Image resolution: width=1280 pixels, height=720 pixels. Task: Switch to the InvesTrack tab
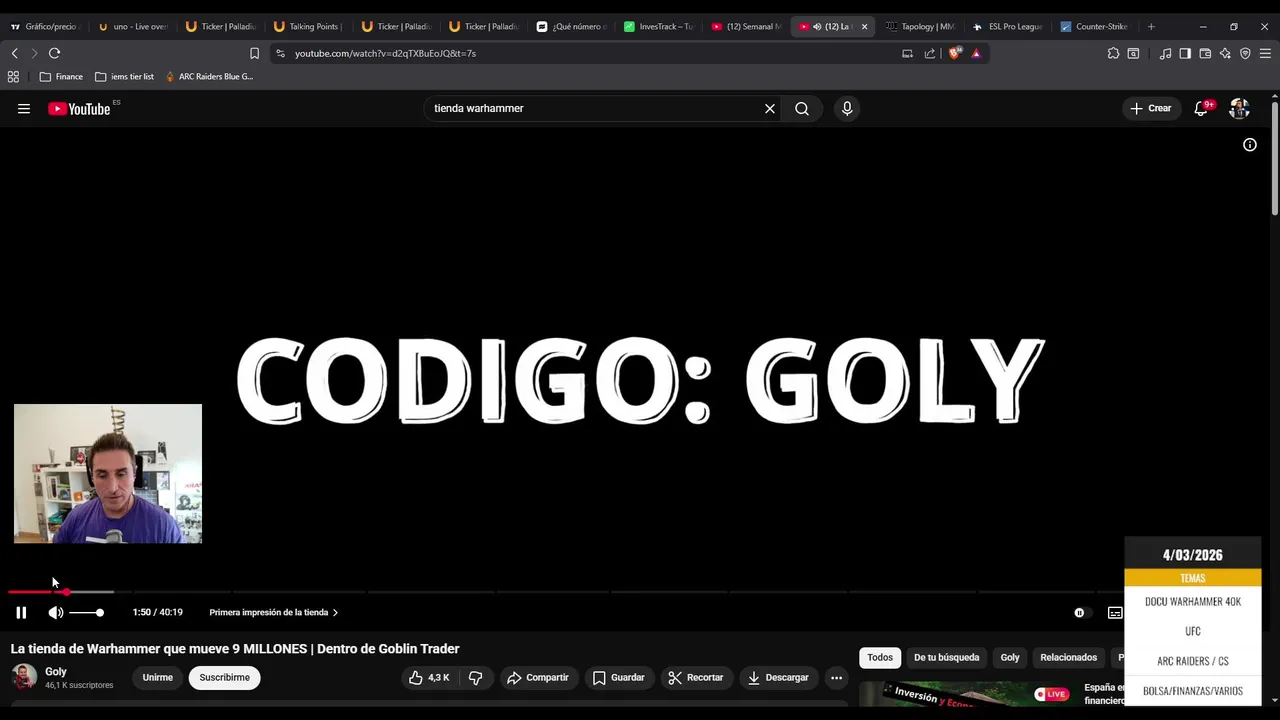coord(661,27)
